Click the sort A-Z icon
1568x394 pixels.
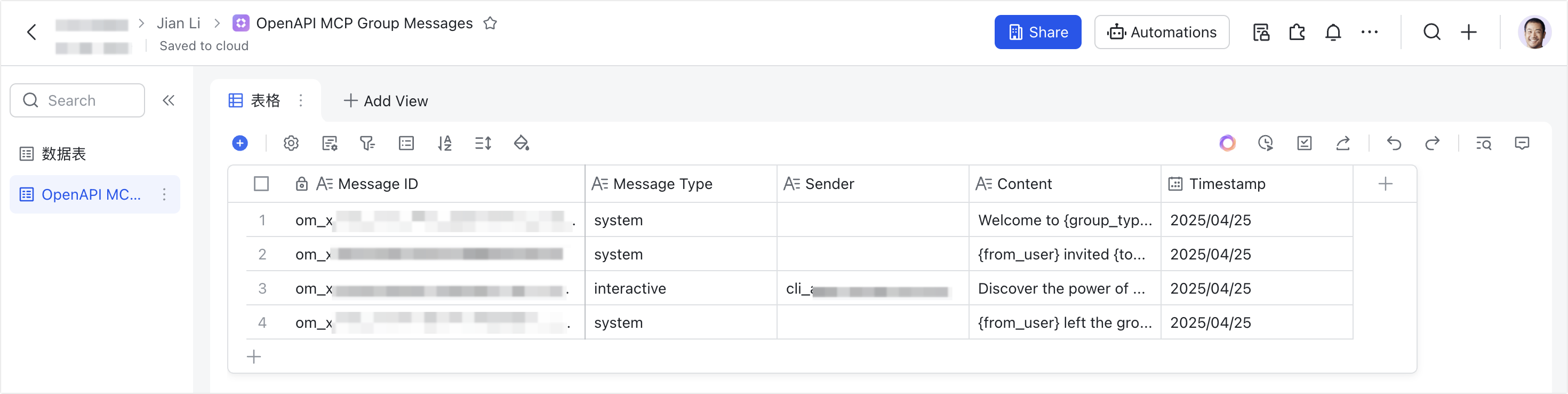444,143
